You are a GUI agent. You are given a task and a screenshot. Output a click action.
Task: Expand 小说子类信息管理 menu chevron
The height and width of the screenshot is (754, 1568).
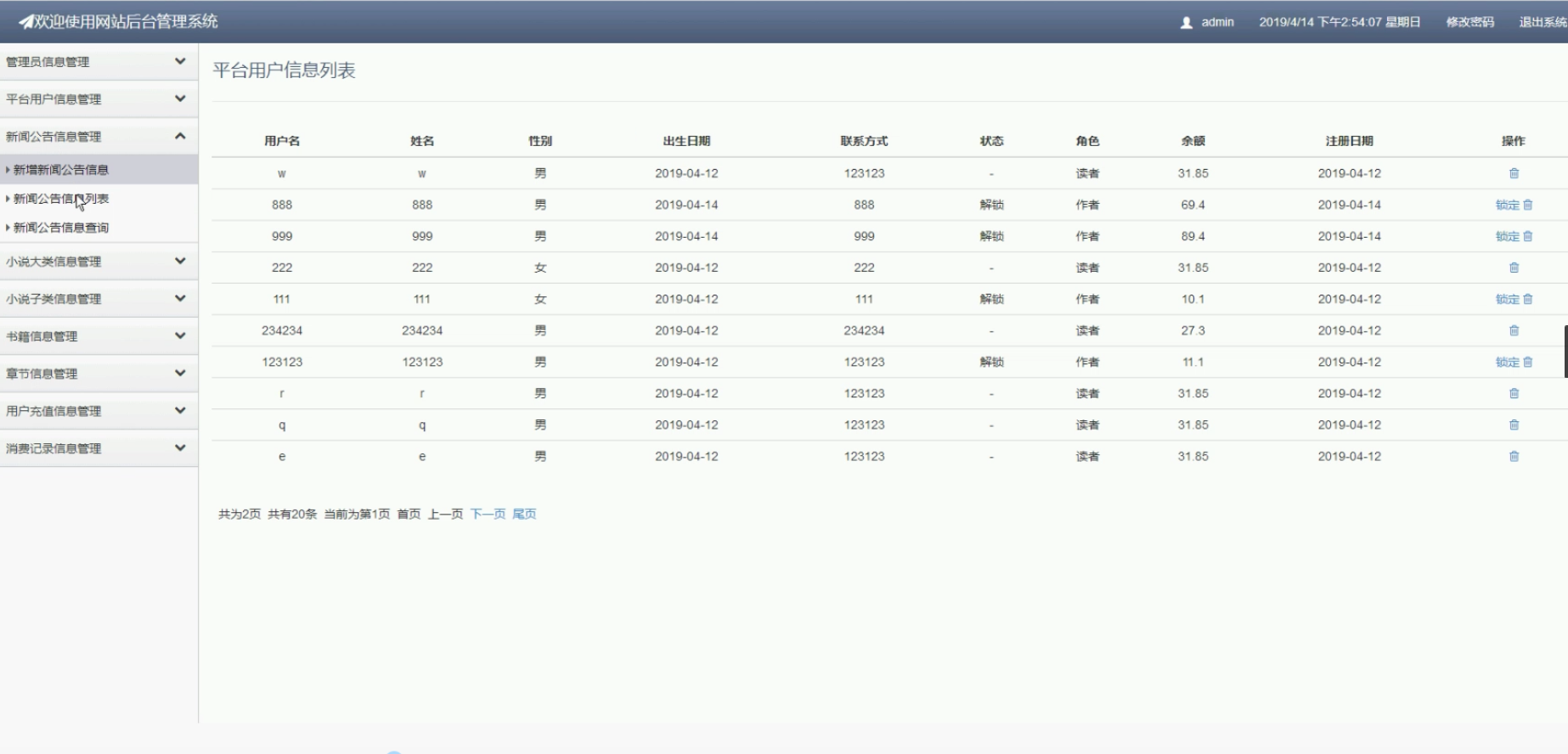click(x=180, y=298)
